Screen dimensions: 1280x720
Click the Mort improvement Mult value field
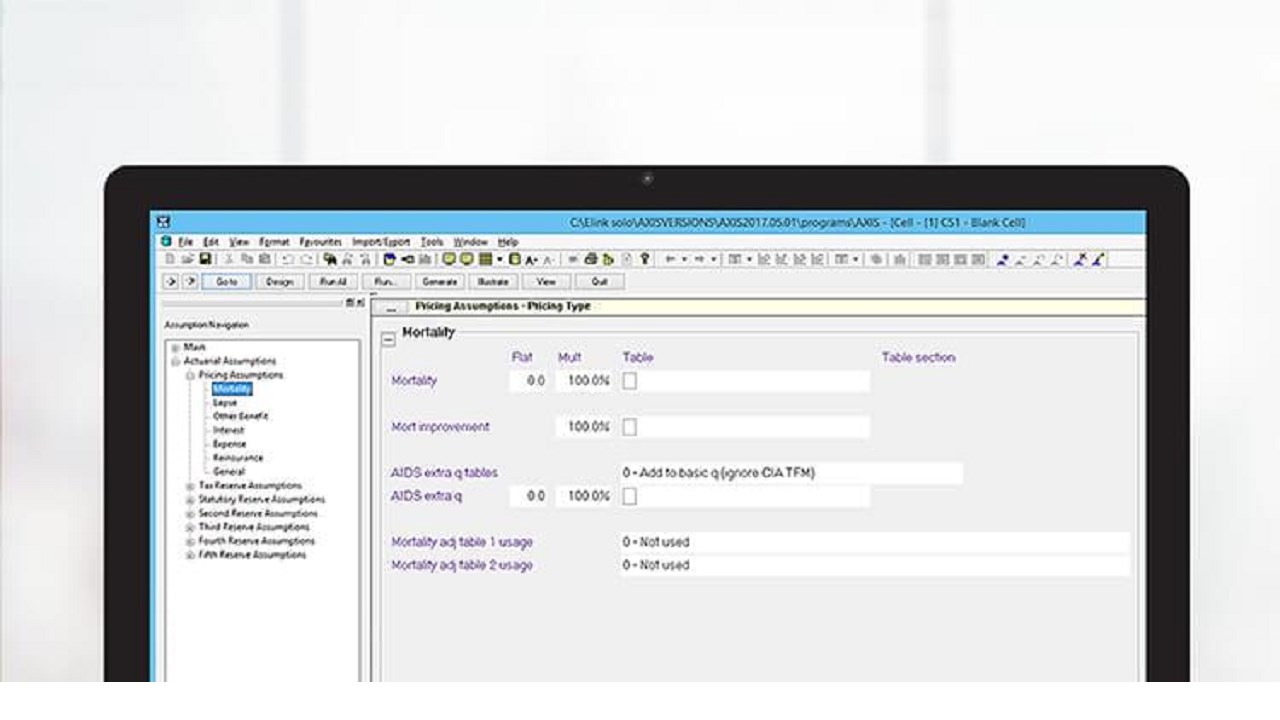tap(584, 427)
